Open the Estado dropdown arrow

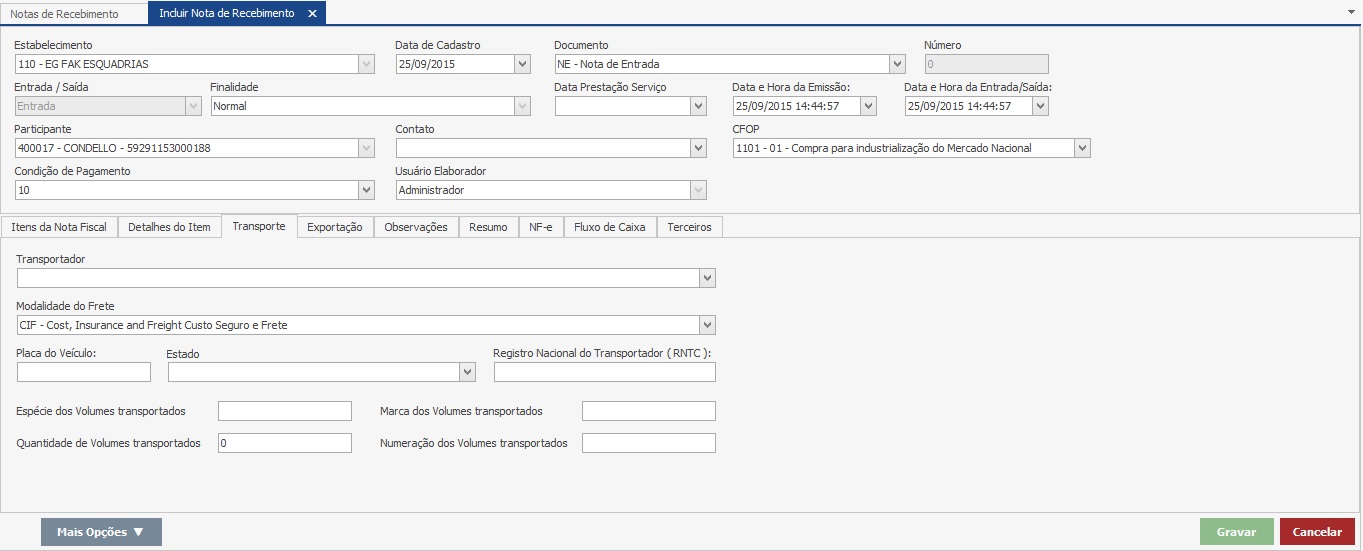pos(467,372)
